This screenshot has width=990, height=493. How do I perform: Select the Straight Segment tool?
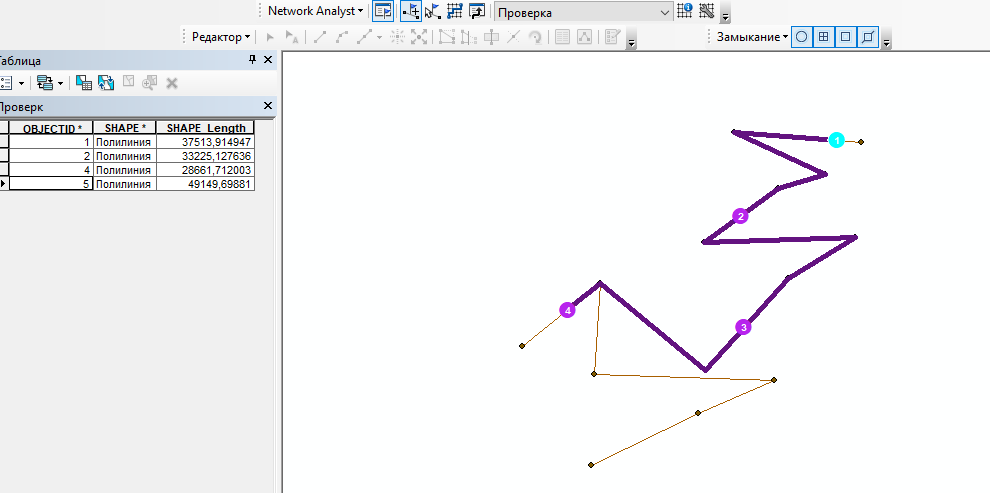320,37
